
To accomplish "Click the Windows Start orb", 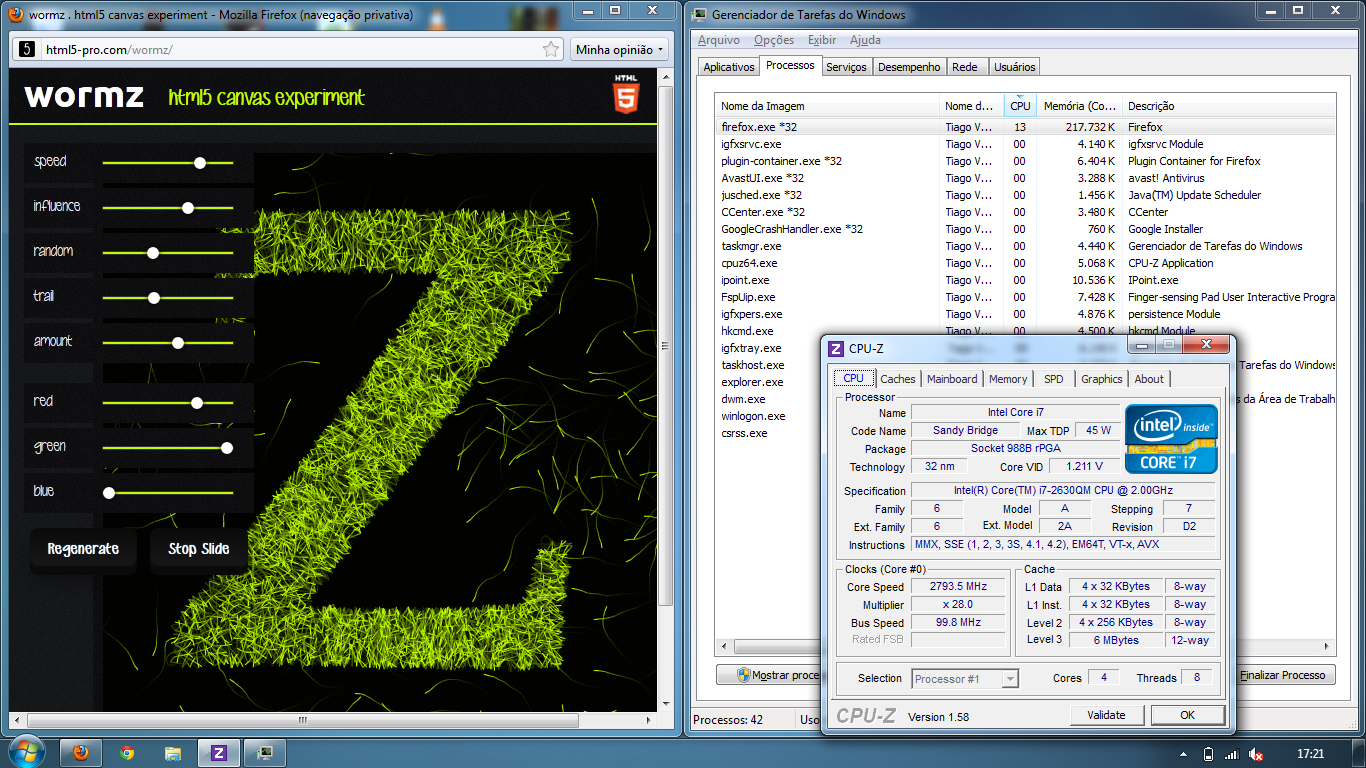I will pyautogui.click(x=25, y=752).
